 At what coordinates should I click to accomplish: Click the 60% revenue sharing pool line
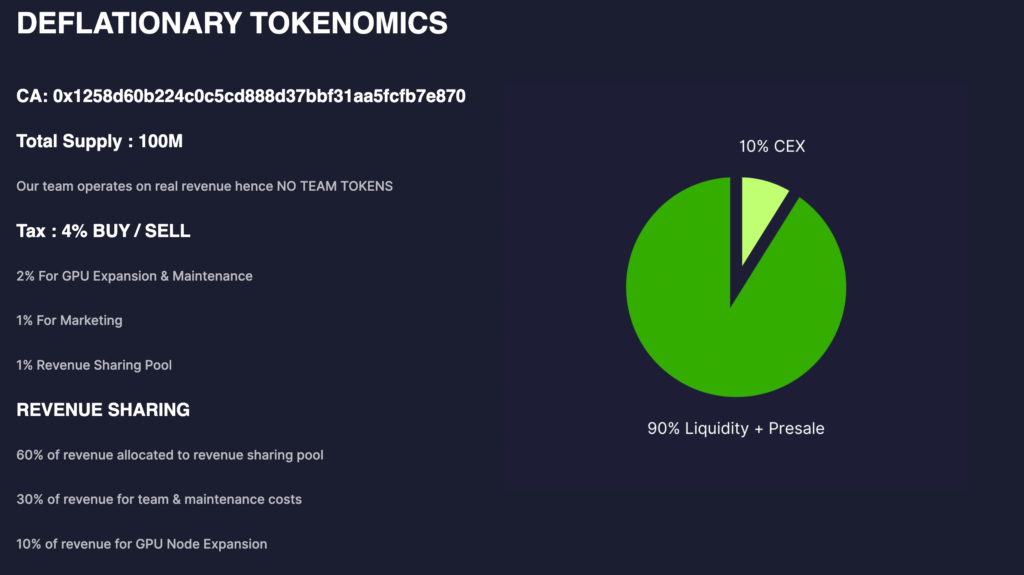pyautogui.click(x=170, y=455)
